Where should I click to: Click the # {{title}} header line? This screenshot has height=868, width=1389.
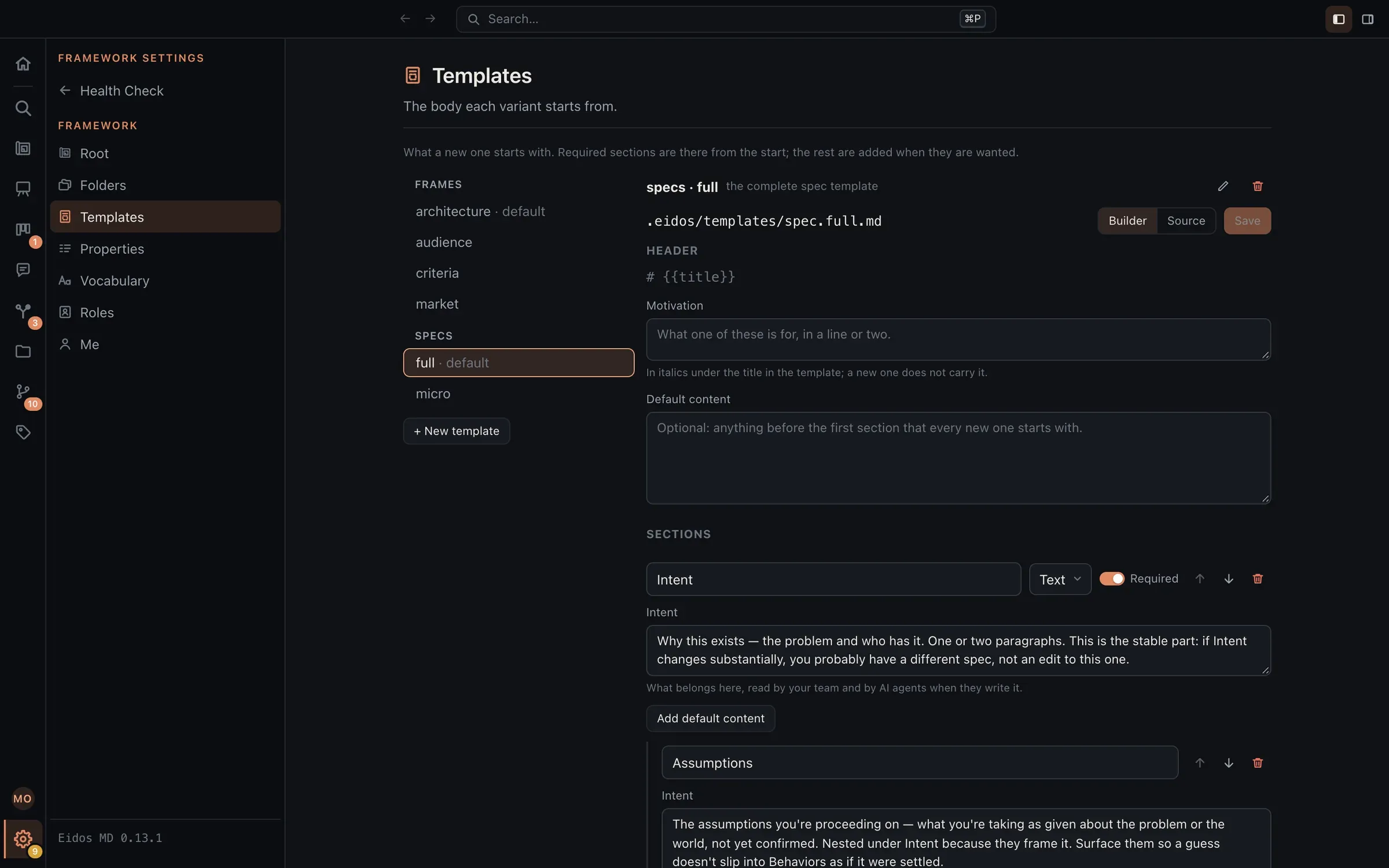(x=690, y=277)
